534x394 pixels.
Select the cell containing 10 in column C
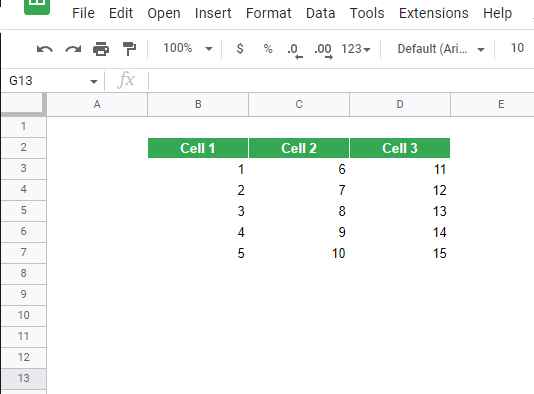click(x=299, y=253)
